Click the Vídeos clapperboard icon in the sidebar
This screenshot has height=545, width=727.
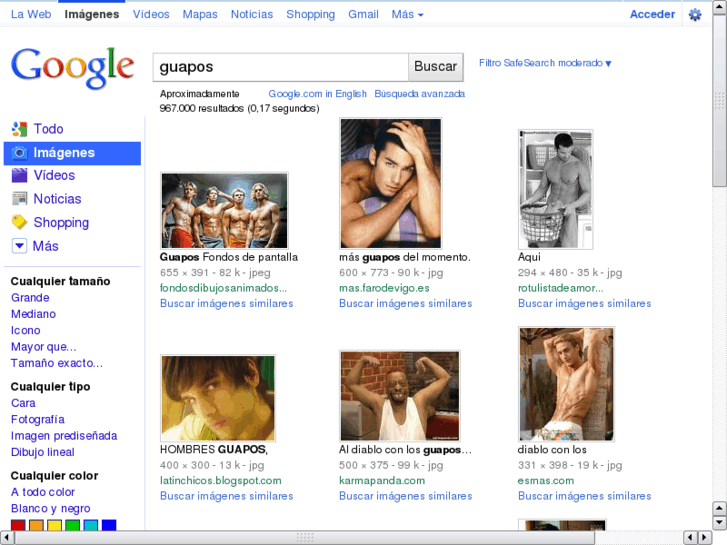pyautogui.click(x=19, y=175)
